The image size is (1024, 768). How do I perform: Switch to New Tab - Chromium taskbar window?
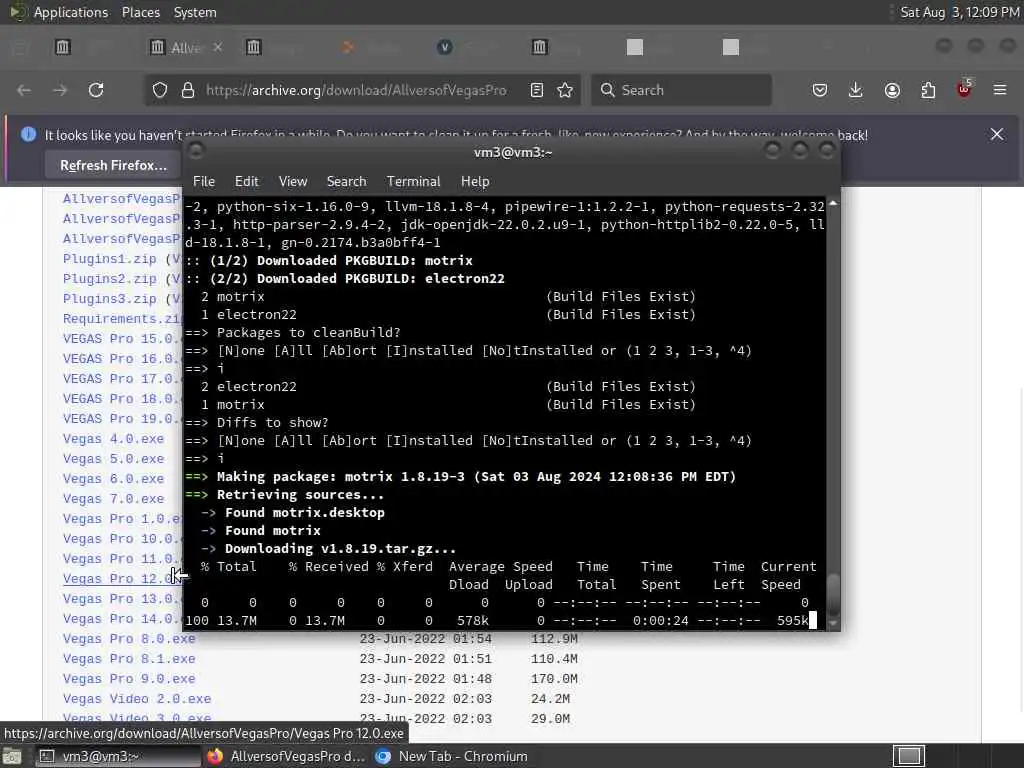coord(452,756)
